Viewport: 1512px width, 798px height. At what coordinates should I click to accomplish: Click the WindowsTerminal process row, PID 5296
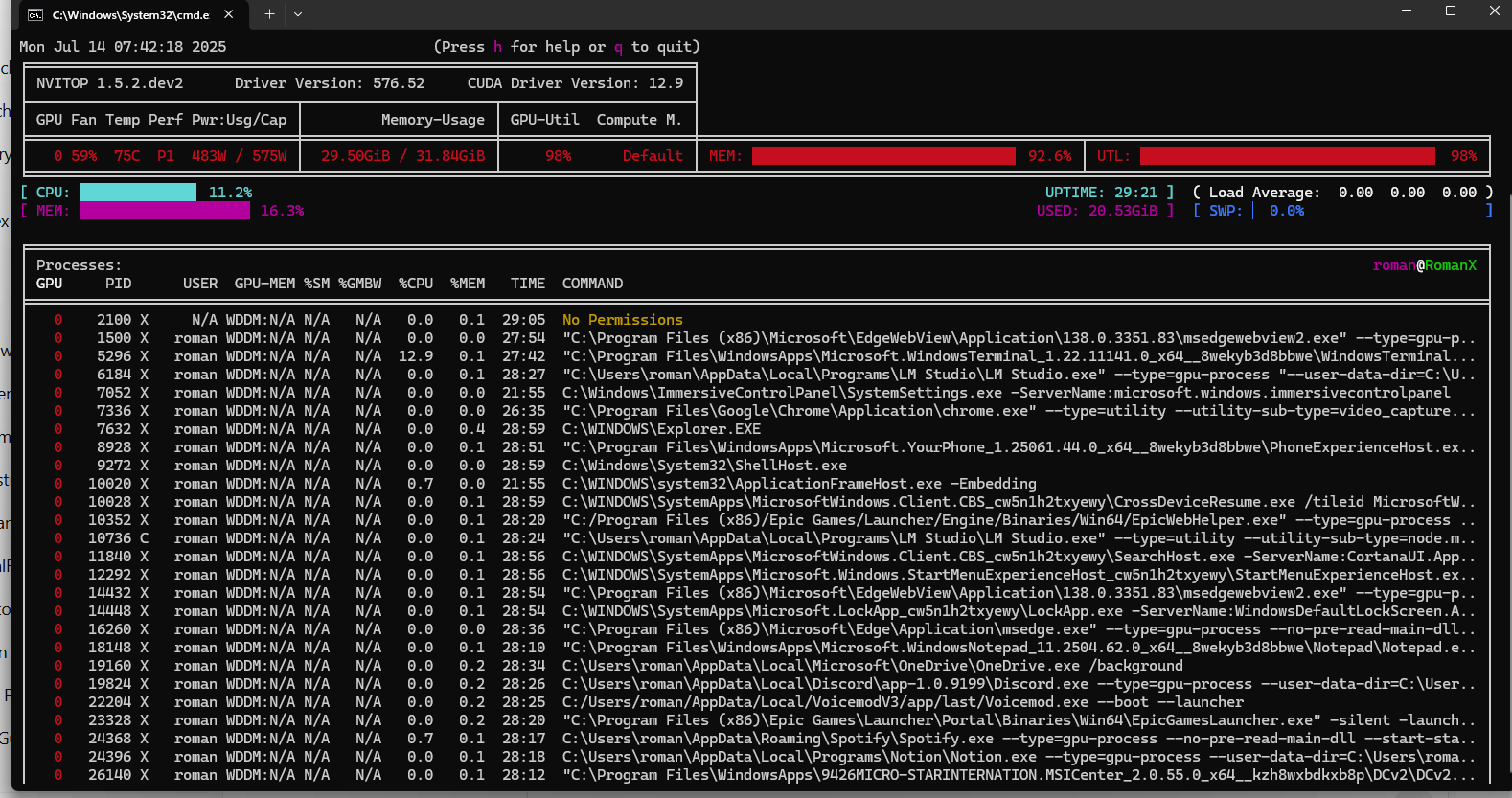point(757,356)
